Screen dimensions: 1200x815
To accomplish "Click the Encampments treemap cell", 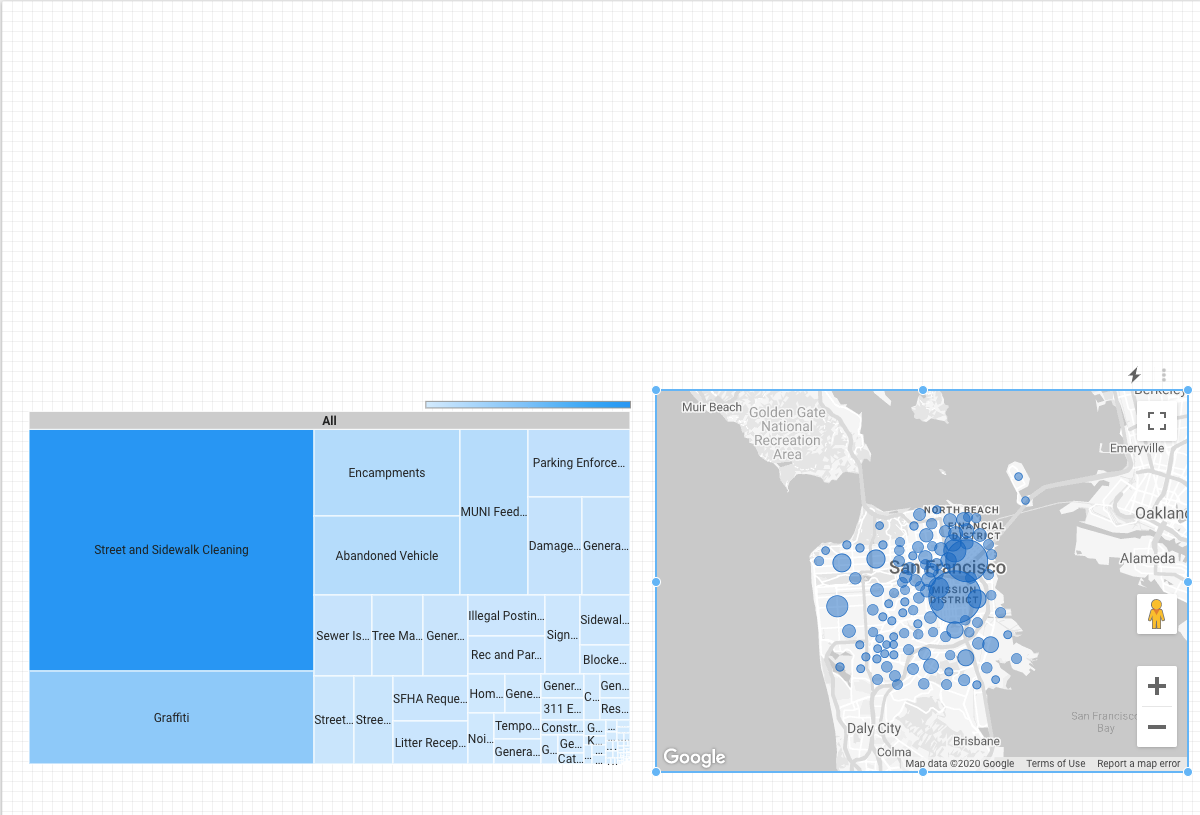I will [387, 473].
